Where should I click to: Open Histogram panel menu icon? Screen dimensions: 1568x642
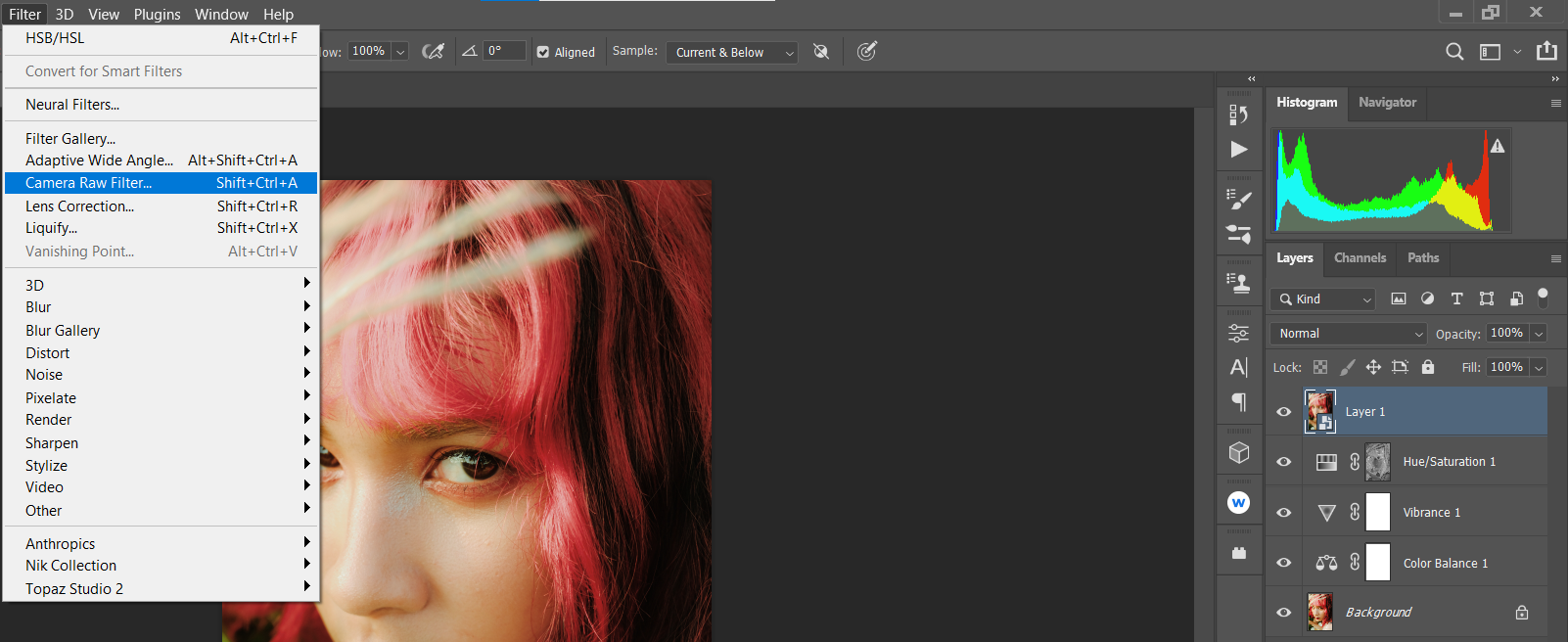[x=1555, y=103]
